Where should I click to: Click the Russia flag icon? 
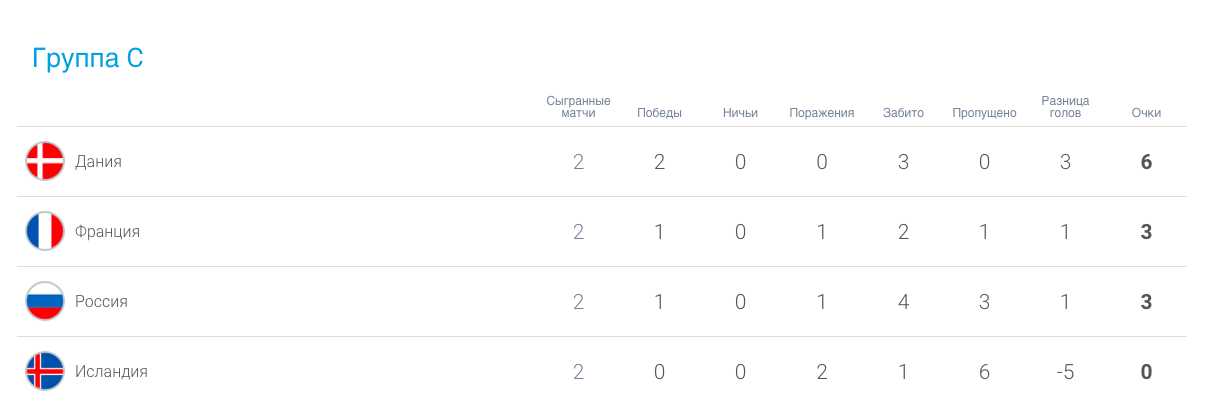tap(45, 301)
